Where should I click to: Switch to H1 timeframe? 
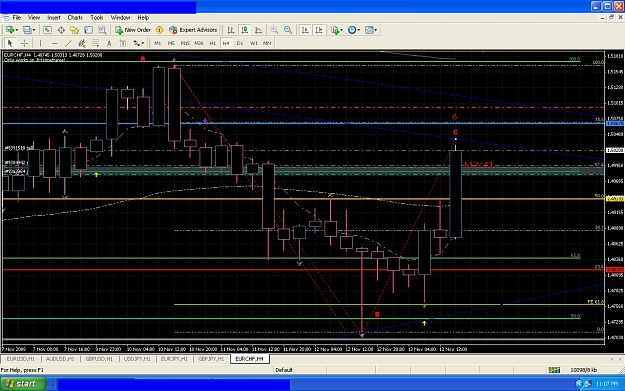212,43
